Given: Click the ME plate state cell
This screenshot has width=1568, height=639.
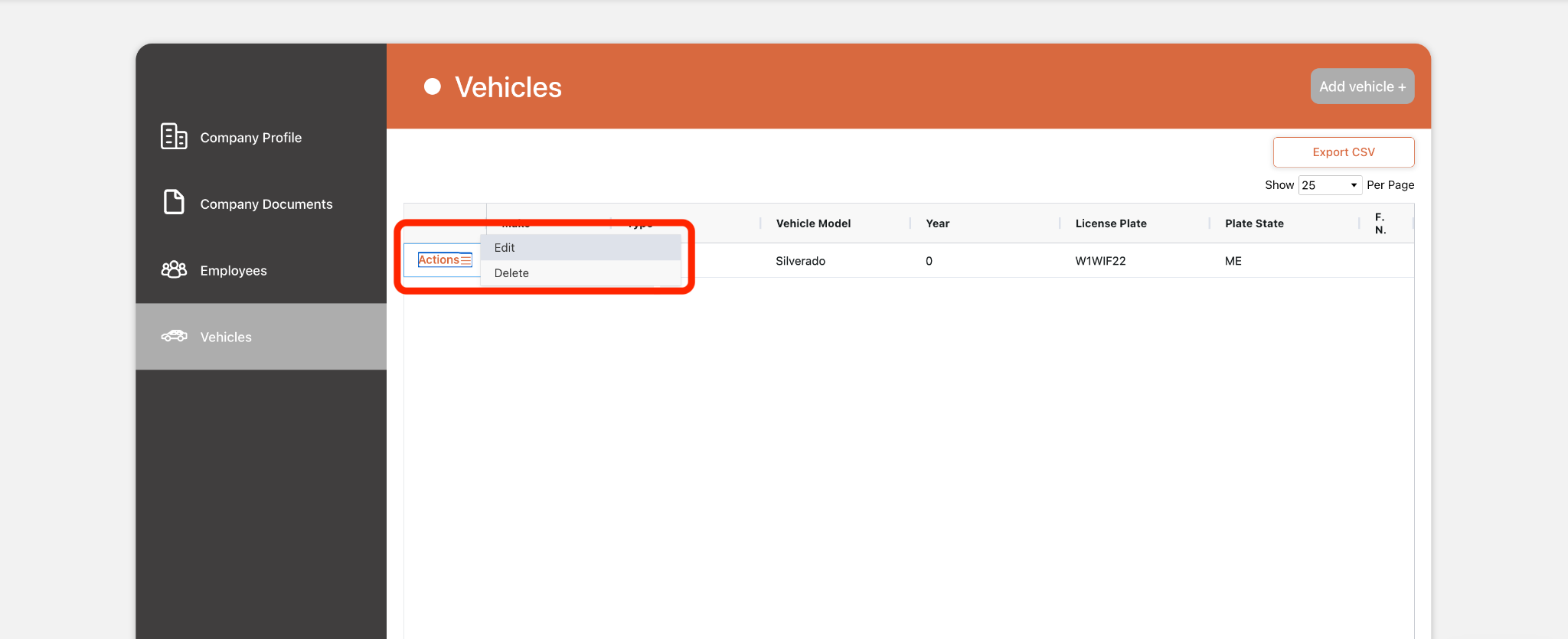Looking at the screenshot, I should pyautogui.click(x=1233, y=261).
